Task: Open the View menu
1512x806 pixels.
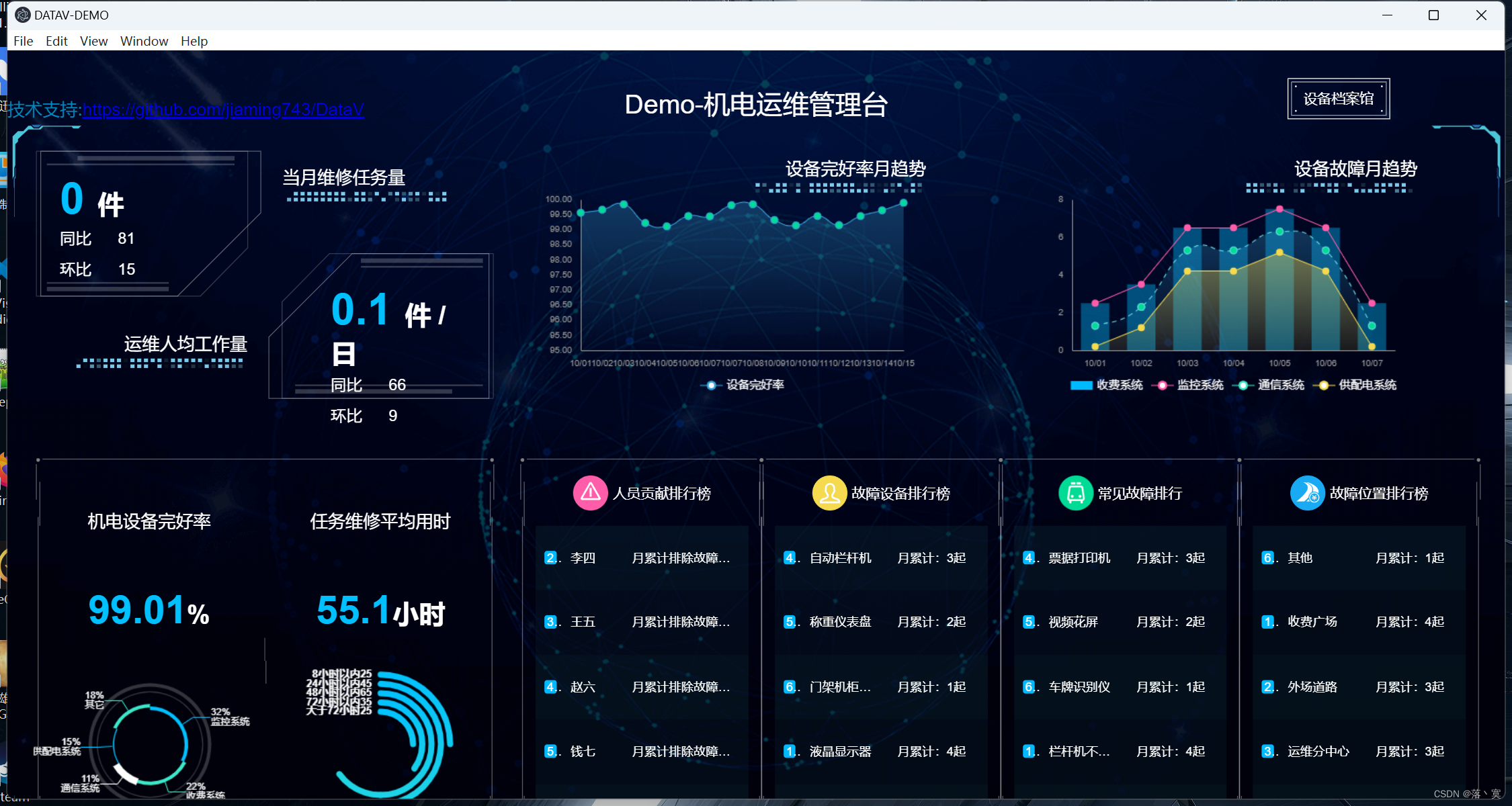Action: 93,41
